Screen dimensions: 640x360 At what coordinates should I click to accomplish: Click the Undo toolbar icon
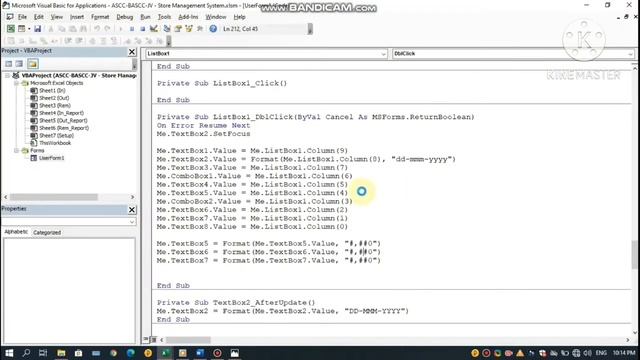[97, 29]
